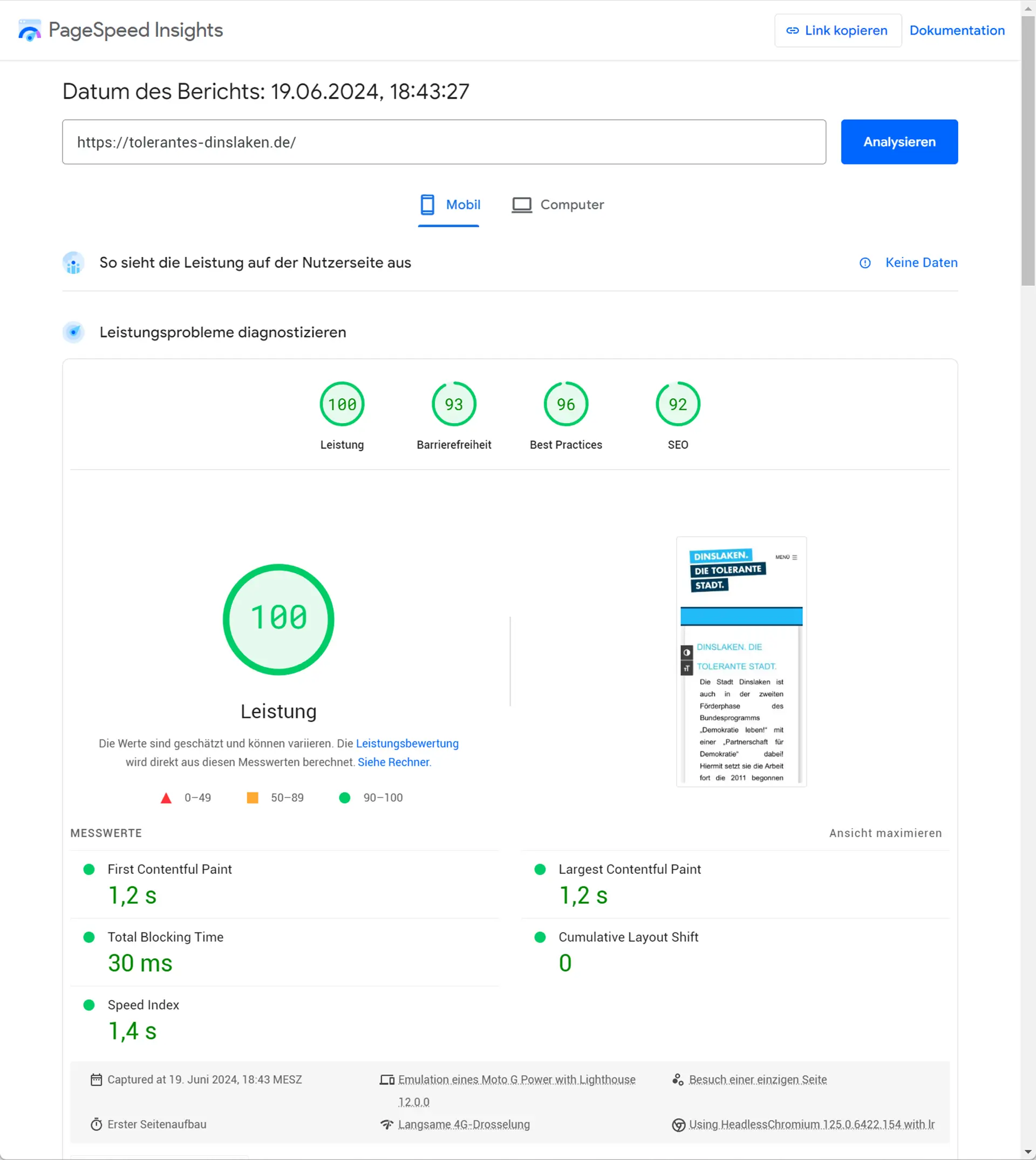The image size is (1036, 1160).
Task: Click the First Contentful Paint value 1,2 s
Action: point(132,897)
